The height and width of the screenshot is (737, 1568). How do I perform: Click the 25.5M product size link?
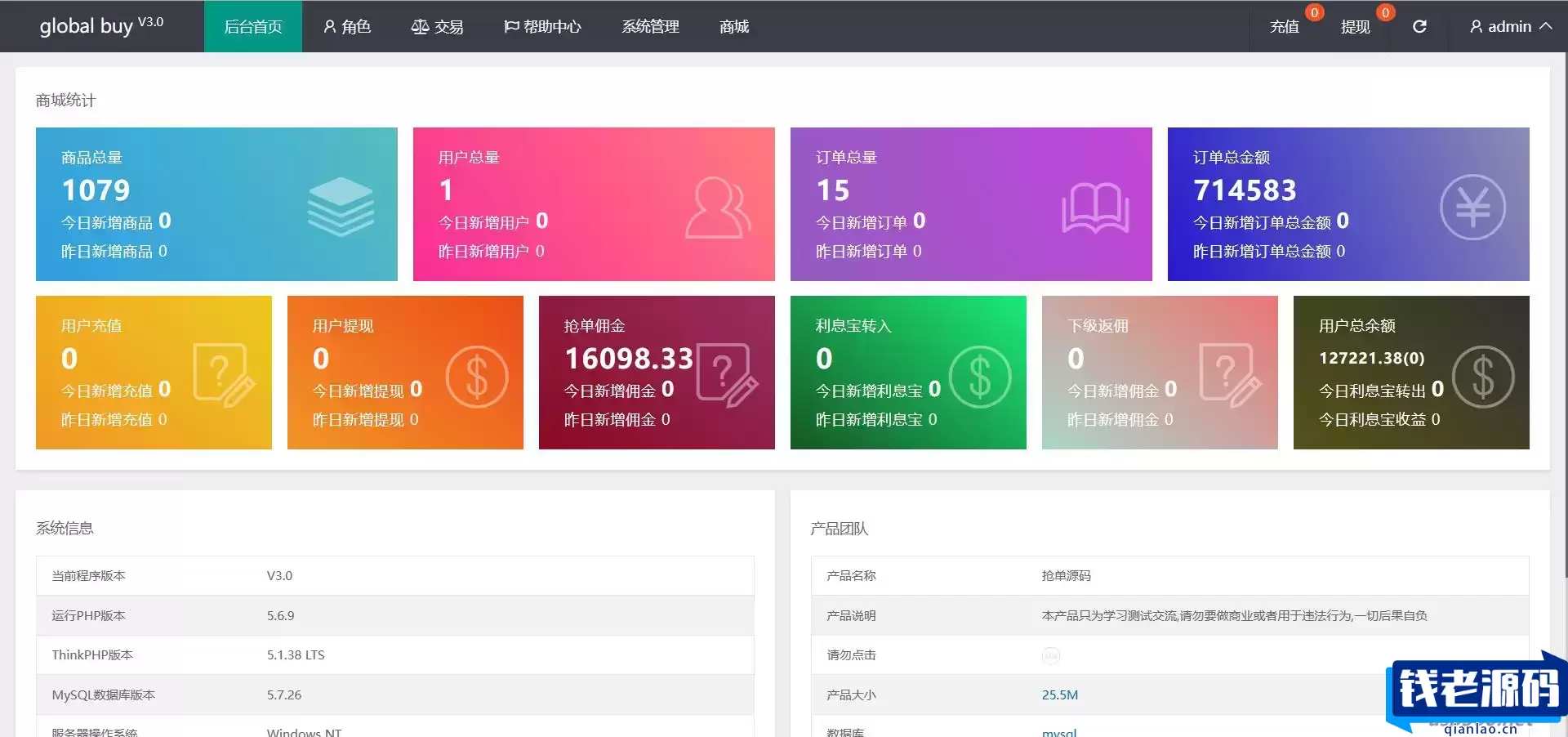[1059, 695]
